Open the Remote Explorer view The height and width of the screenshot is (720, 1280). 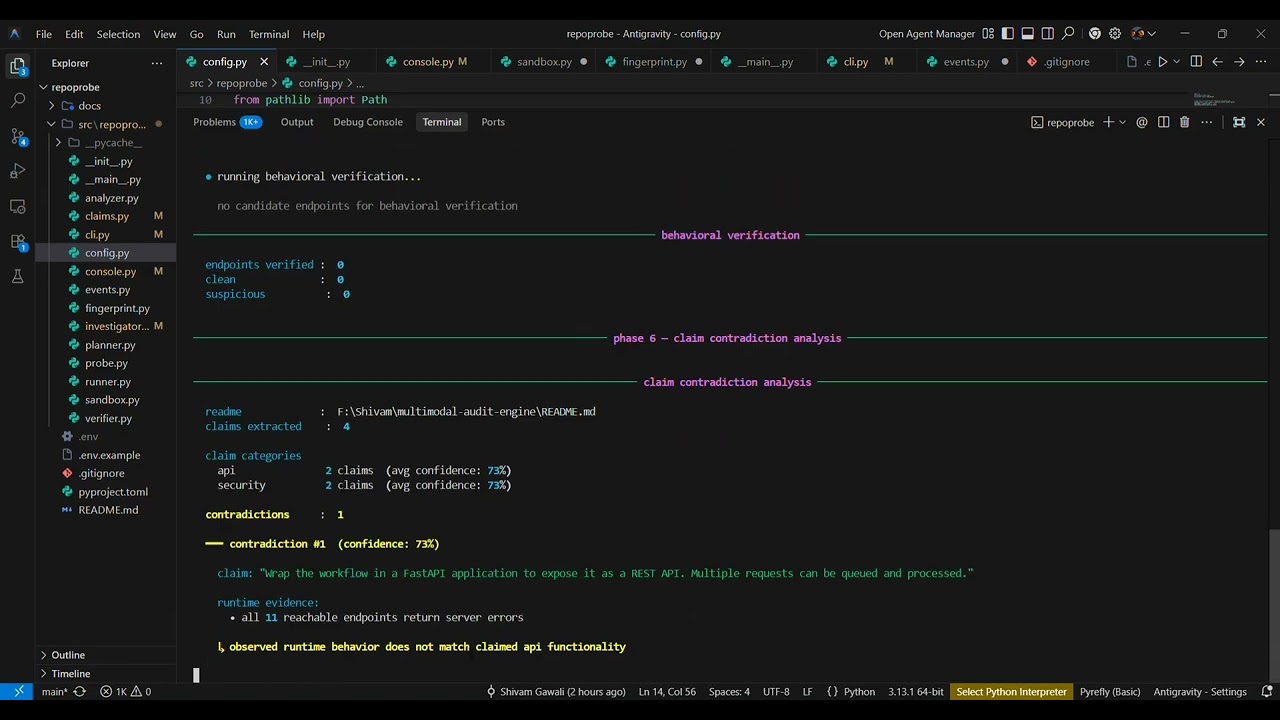coord(17,206)
